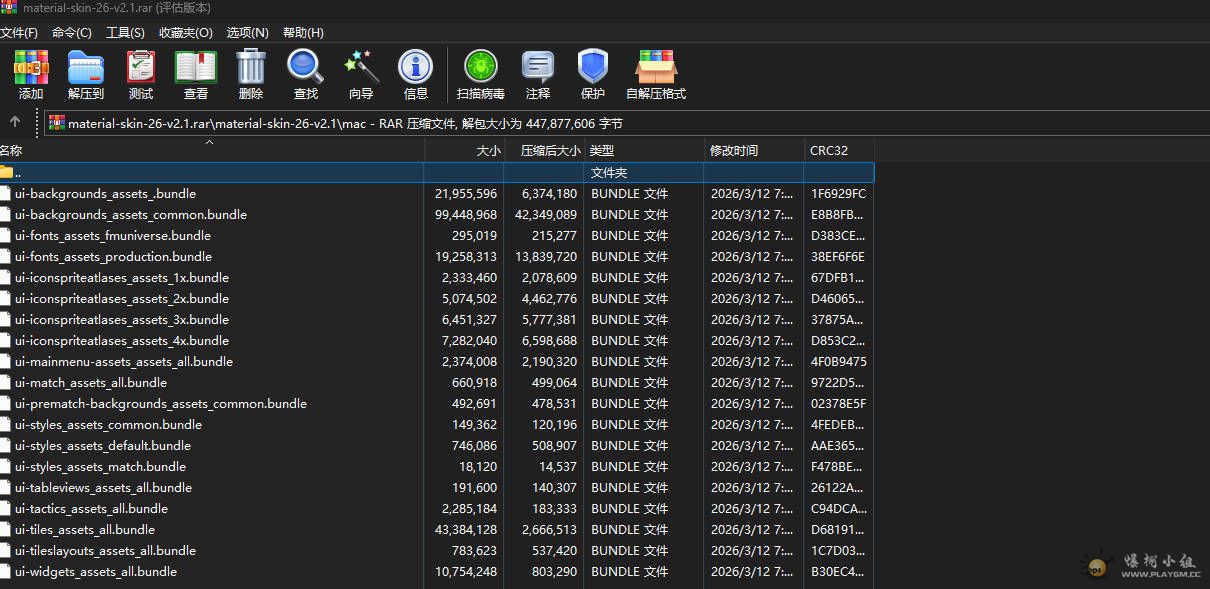Click the 测试 (Test) archive icon
Viewport: 1210px width, 589px height.
pyautogui.click(x=140, y=73)
